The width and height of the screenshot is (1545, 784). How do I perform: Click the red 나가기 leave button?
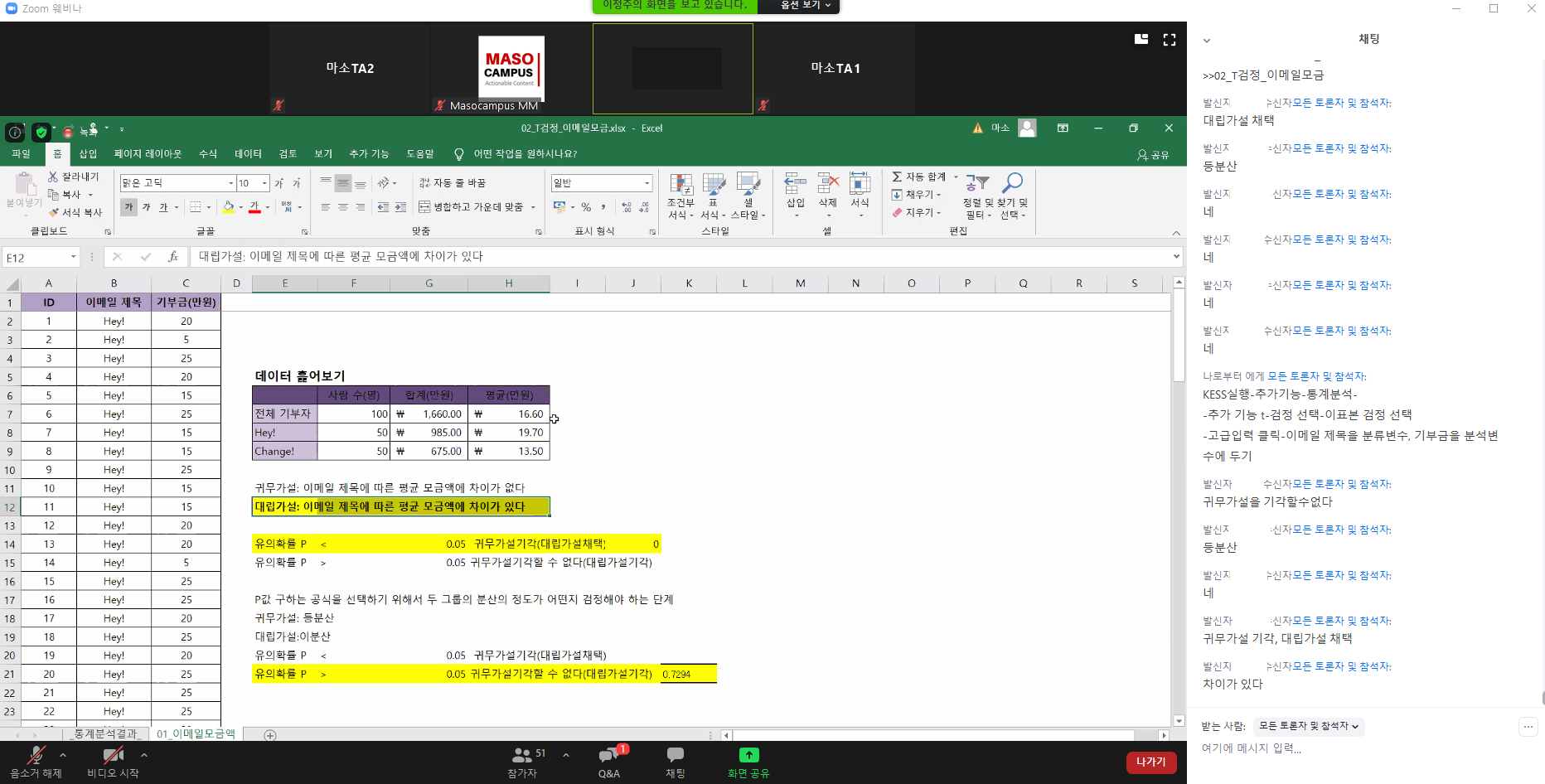pos(1150,762)
